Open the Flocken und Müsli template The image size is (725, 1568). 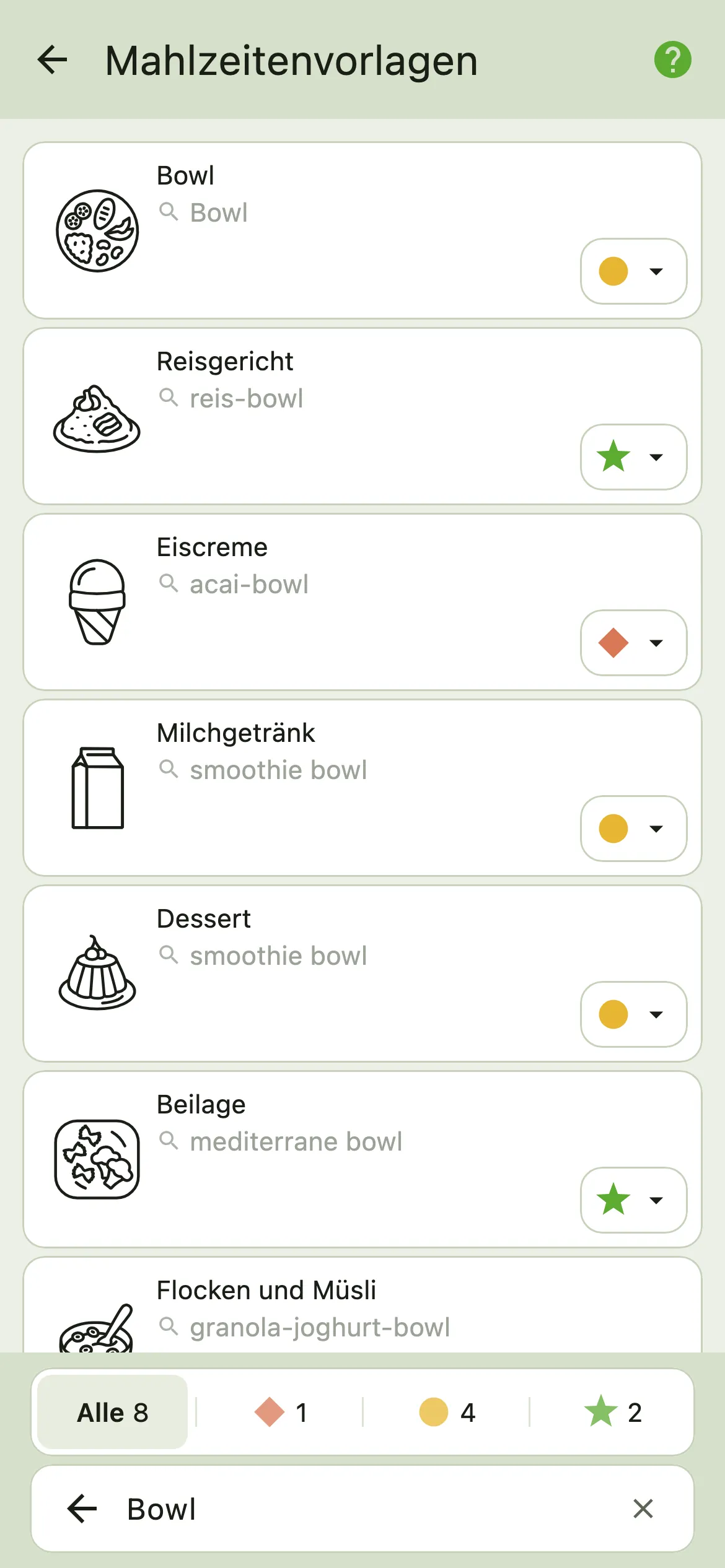(362, 1305)
